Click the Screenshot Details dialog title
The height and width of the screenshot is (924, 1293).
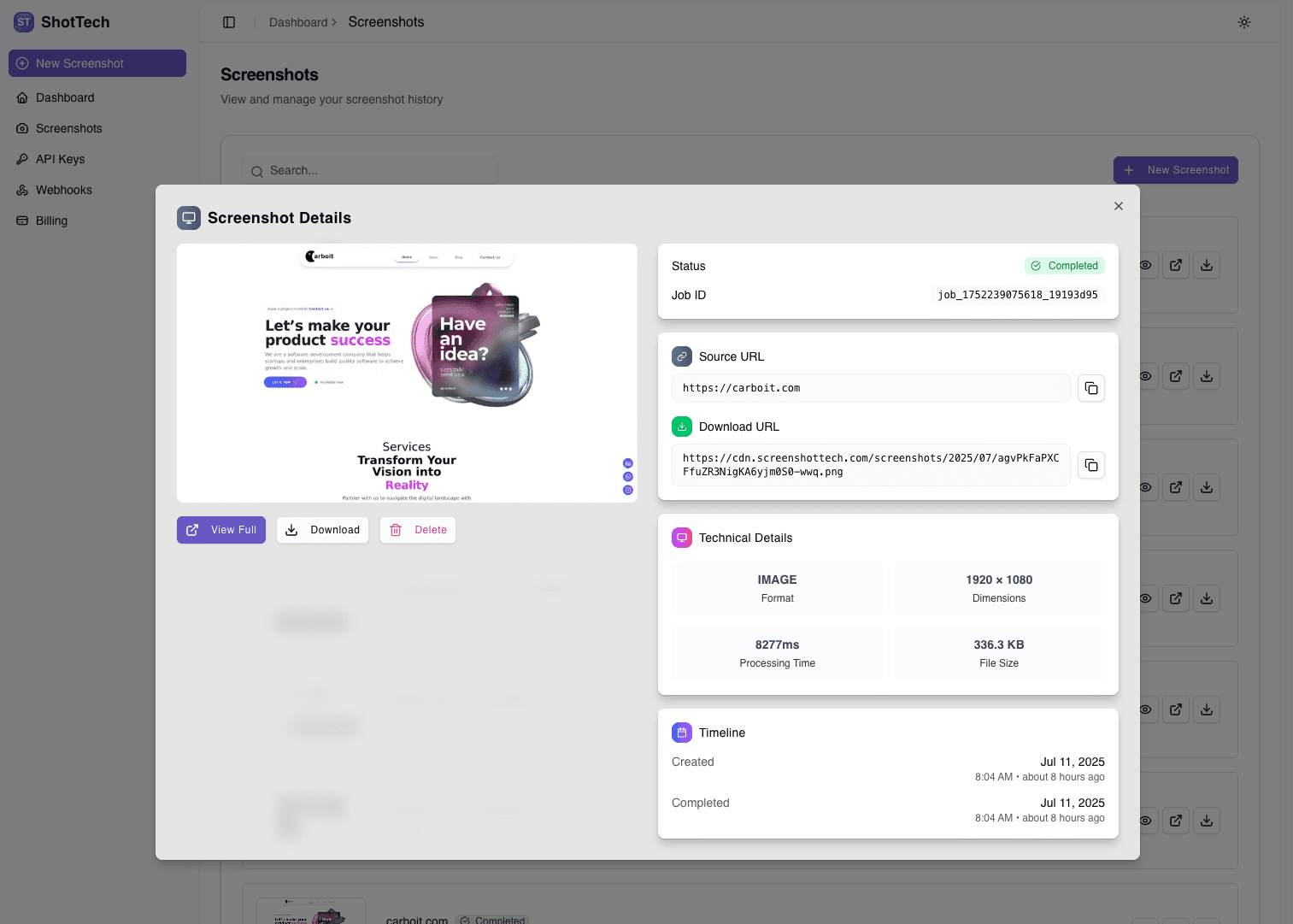(279, 218)
